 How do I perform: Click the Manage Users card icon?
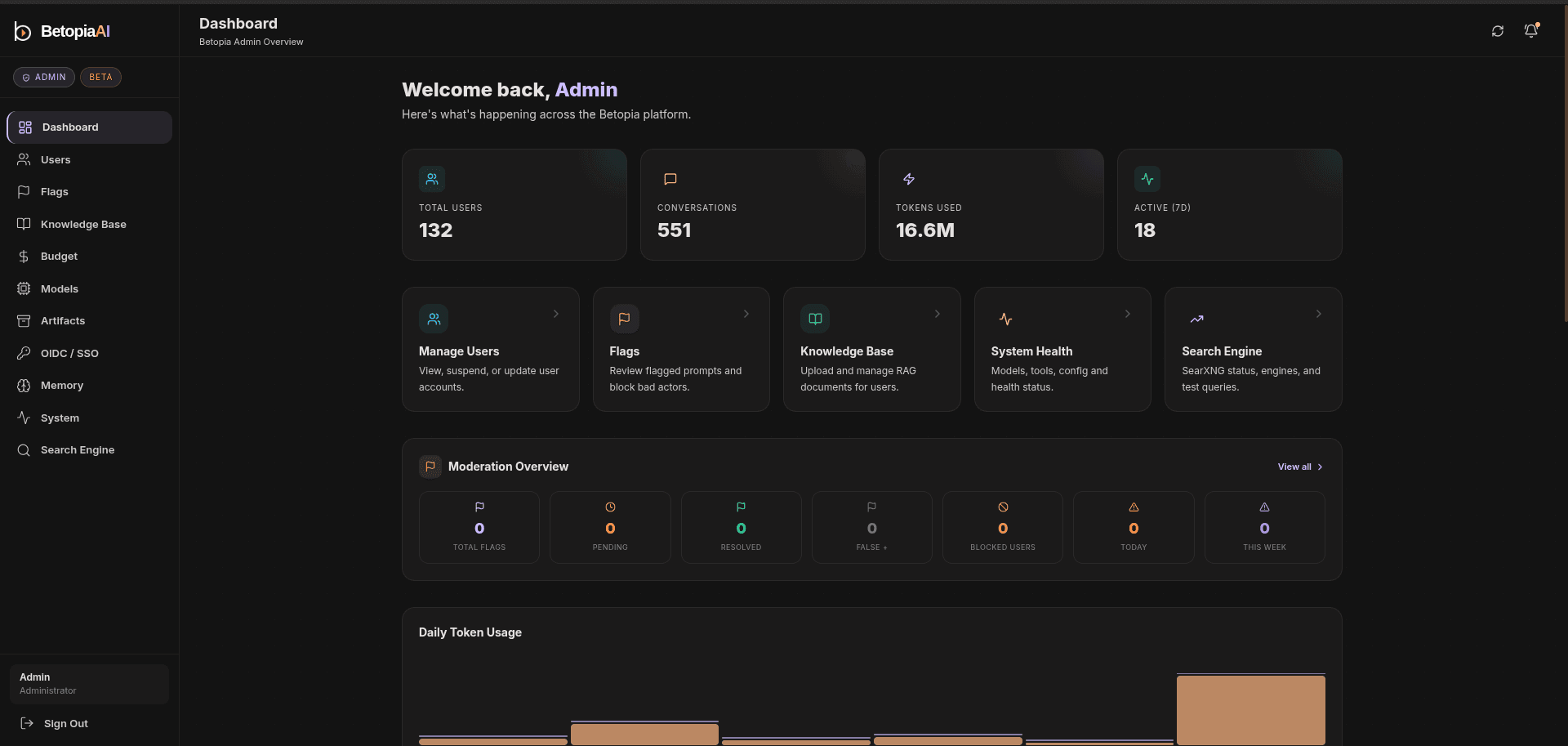[434, 319]
